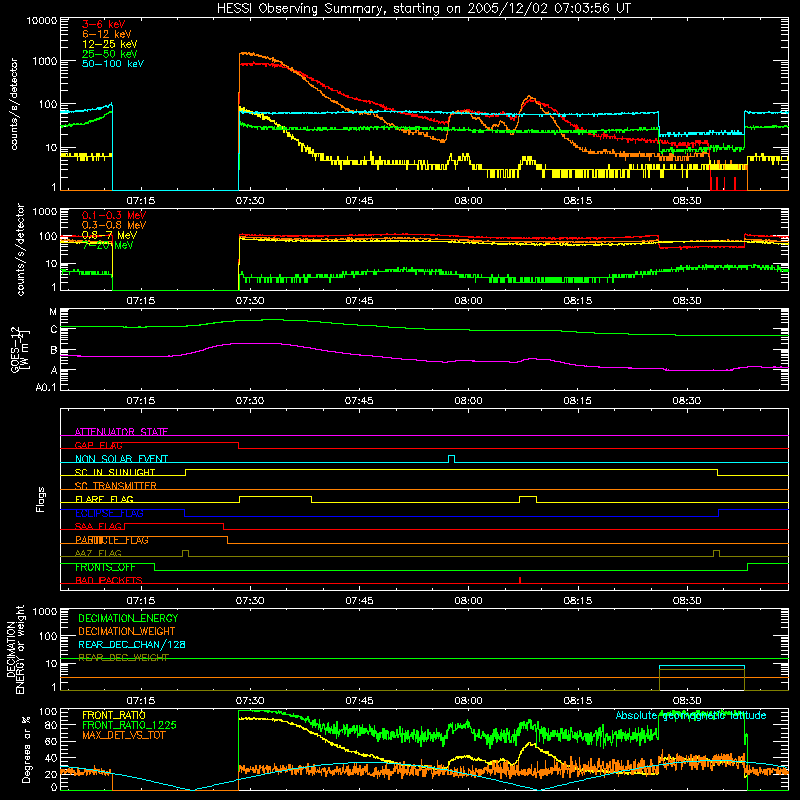800x800 pixels.
Task: Select the ATTENUATOR_STATE flag label
Action: 121,432
